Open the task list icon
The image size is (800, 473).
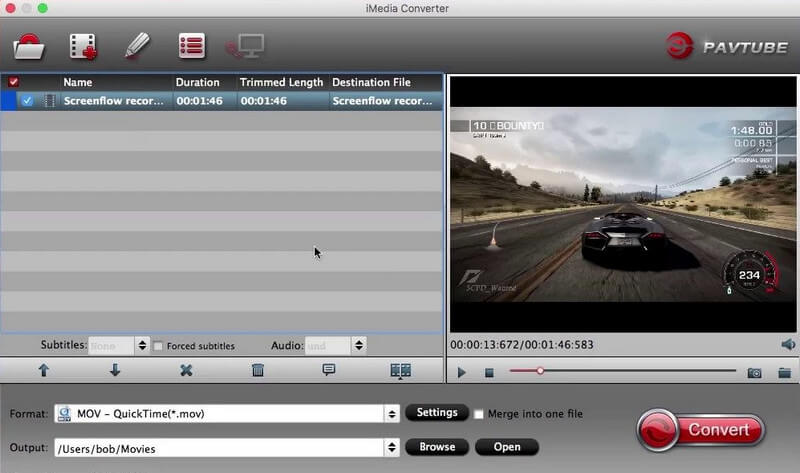[x=192, y=46]
